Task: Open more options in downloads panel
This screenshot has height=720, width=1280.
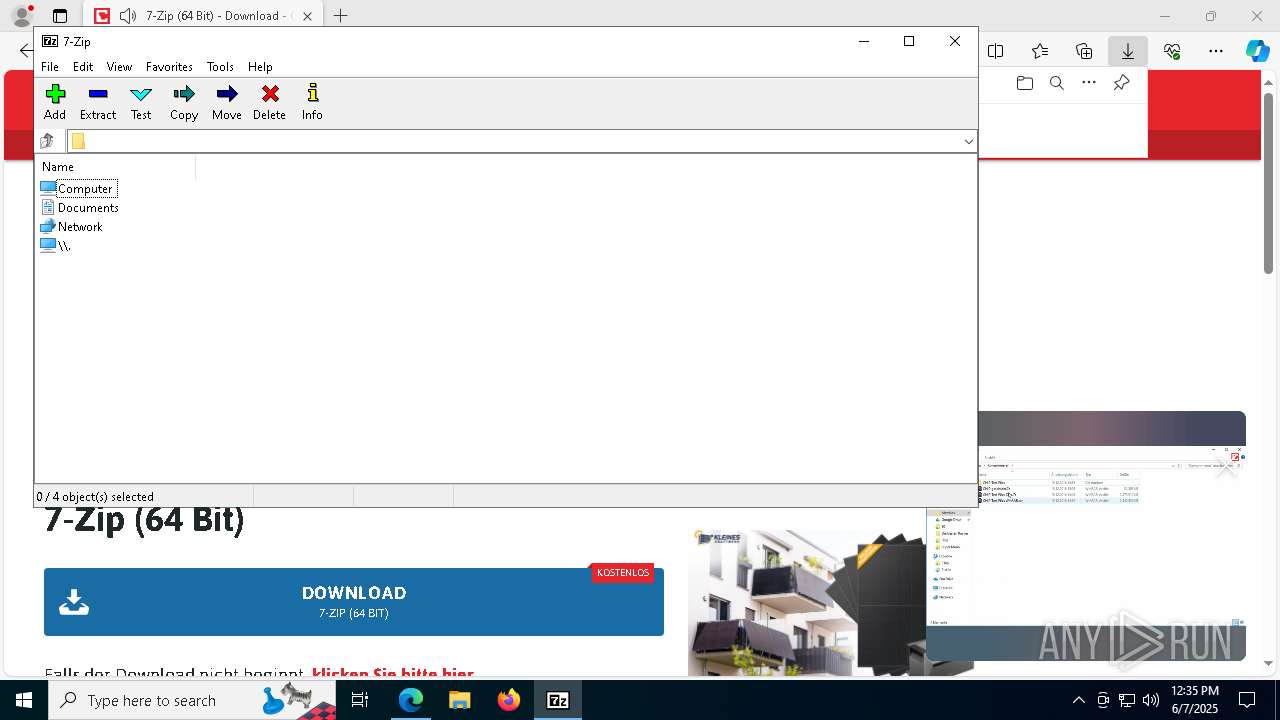Action: pyautogui.click(x=1089, y=83)
